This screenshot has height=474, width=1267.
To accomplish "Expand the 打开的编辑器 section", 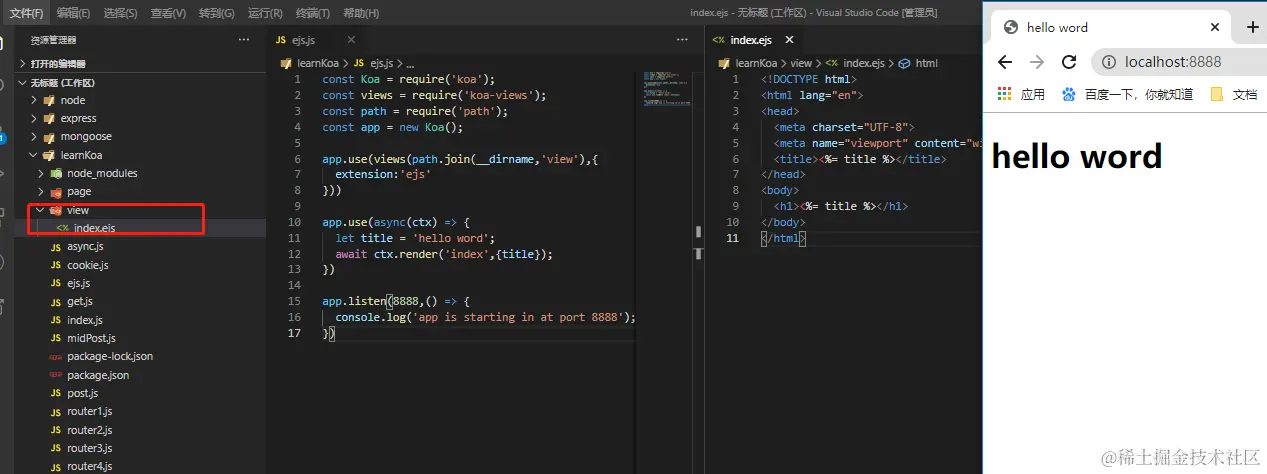I will pos(142,63).
